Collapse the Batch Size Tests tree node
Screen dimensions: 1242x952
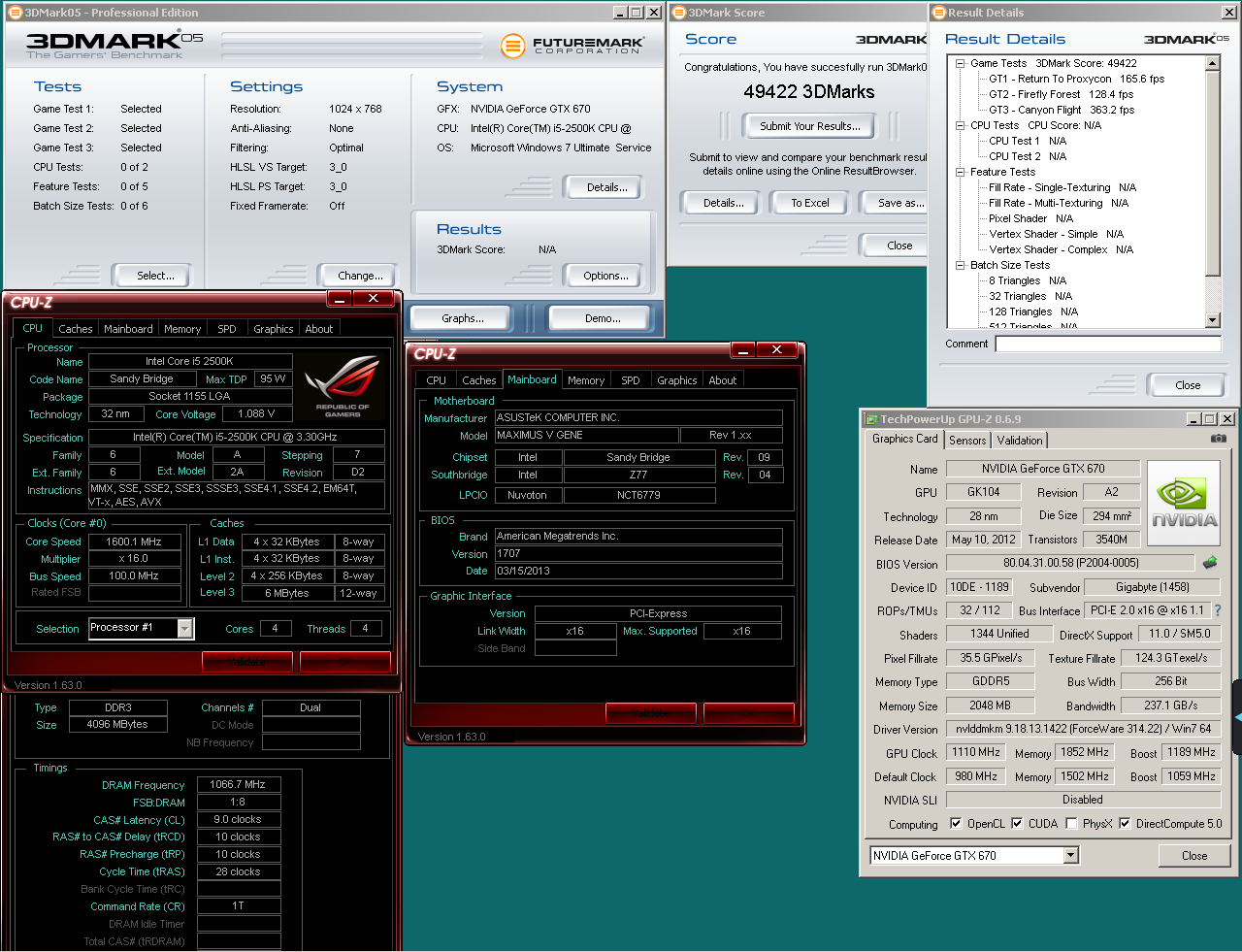pyautogui.click(x=960, y=265)
